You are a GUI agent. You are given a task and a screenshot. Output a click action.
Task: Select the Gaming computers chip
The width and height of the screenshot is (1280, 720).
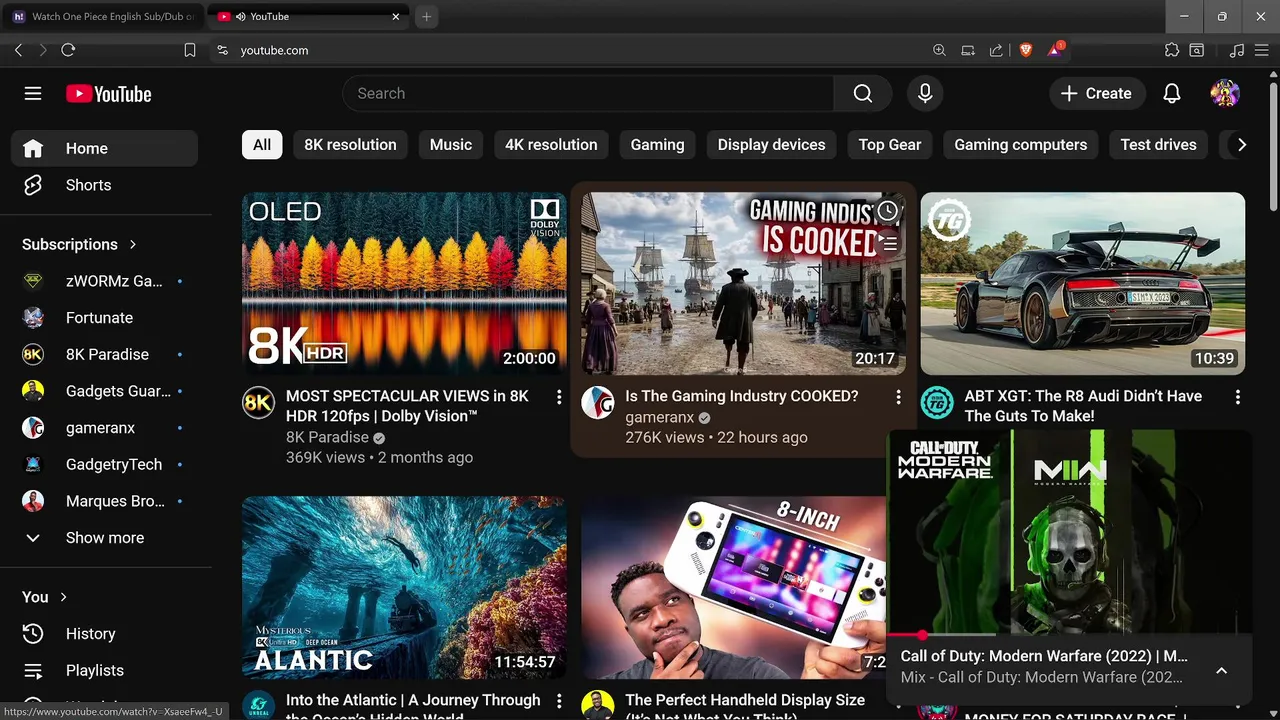point(1020,145)
